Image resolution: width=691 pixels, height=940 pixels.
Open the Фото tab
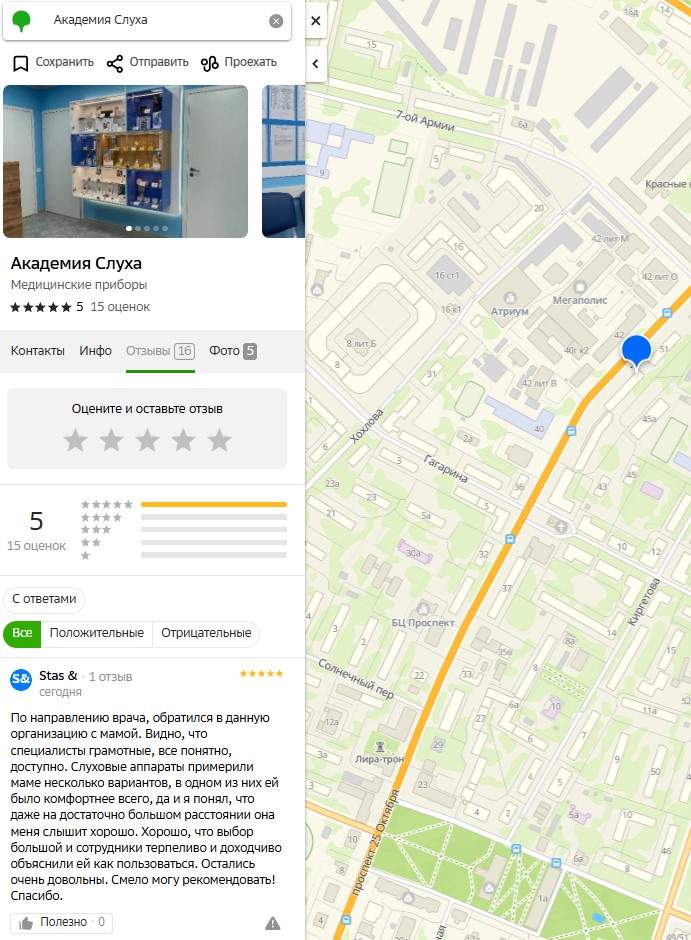[x=233, y=351]
